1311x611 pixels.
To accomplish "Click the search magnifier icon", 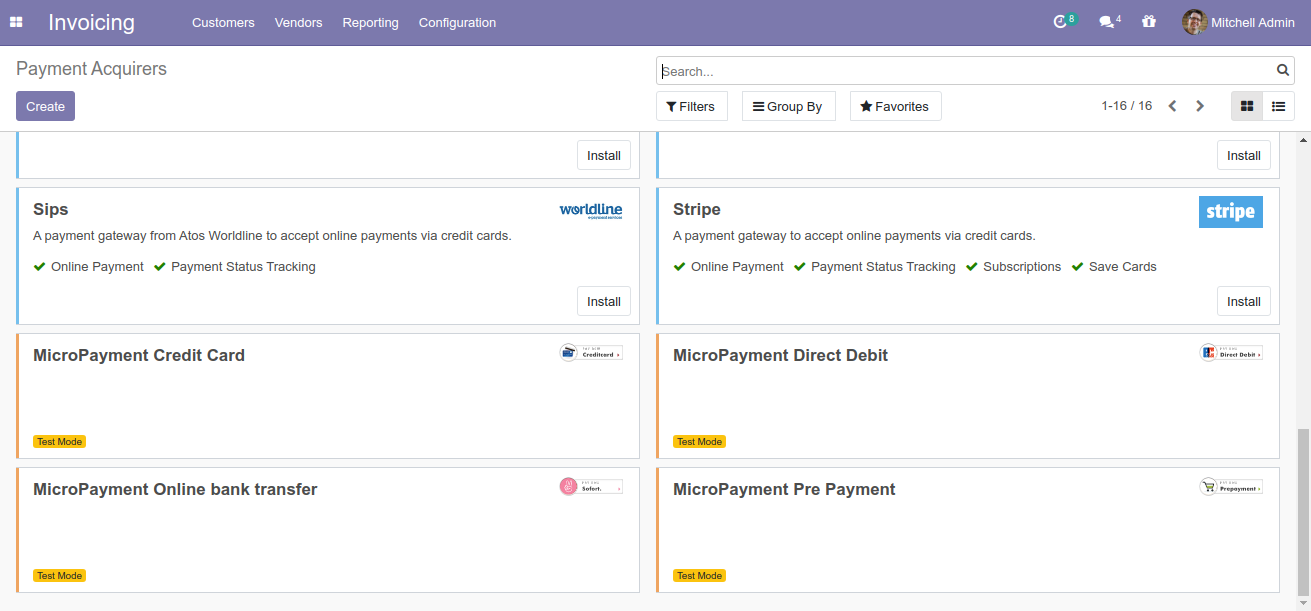I will (x=1283, y=70).
